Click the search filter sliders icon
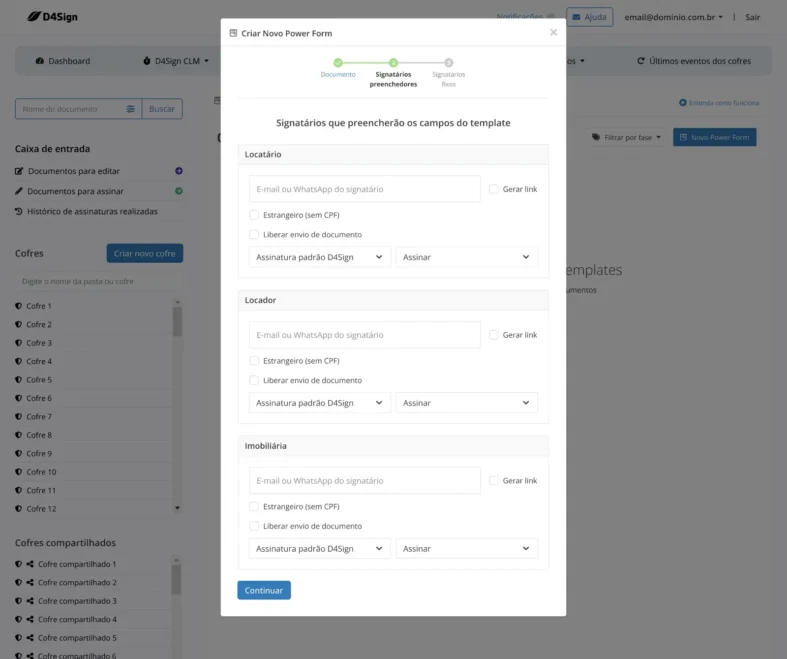 coord(131,109)
